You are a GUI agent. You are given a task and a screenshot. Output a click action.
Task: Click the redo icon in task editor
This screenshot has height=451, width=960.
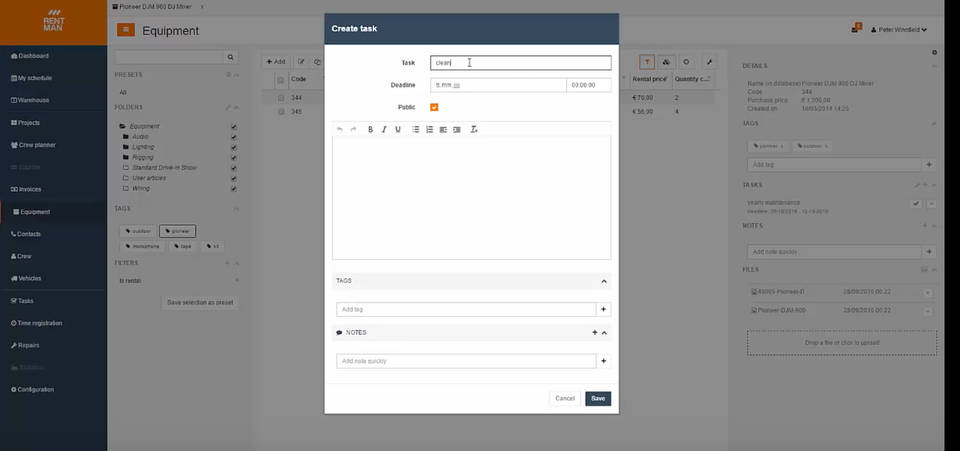tap(353, 129)
